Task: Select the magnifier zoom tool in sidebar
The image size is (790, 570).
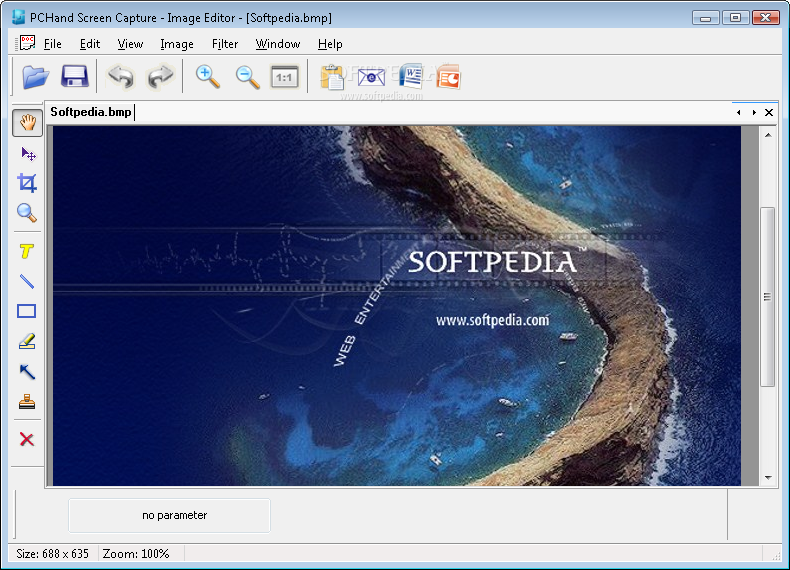Action: point(27,213)
